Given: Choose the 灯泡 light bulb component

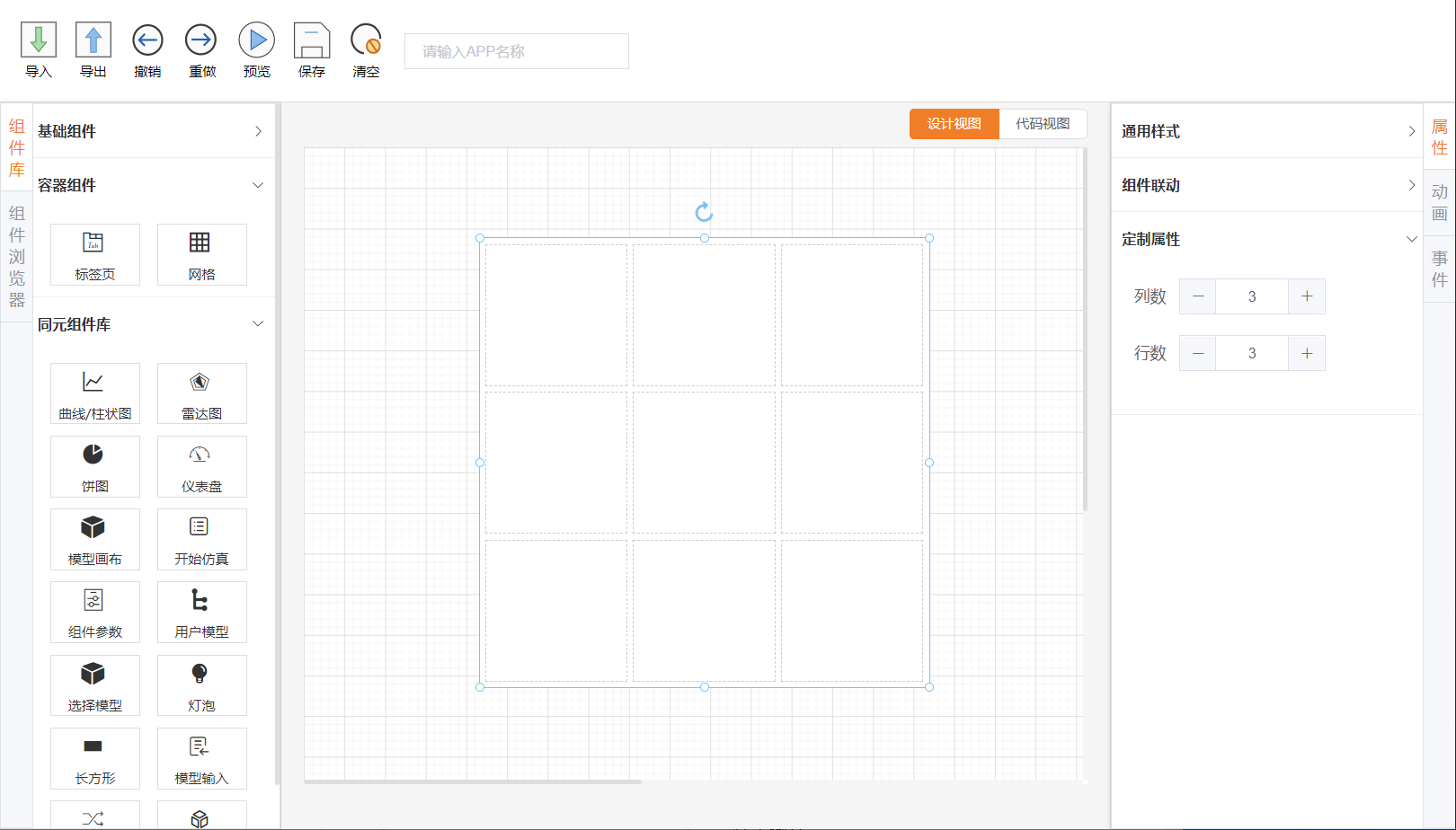Looking at the screenshot, I should coord(202,685).
